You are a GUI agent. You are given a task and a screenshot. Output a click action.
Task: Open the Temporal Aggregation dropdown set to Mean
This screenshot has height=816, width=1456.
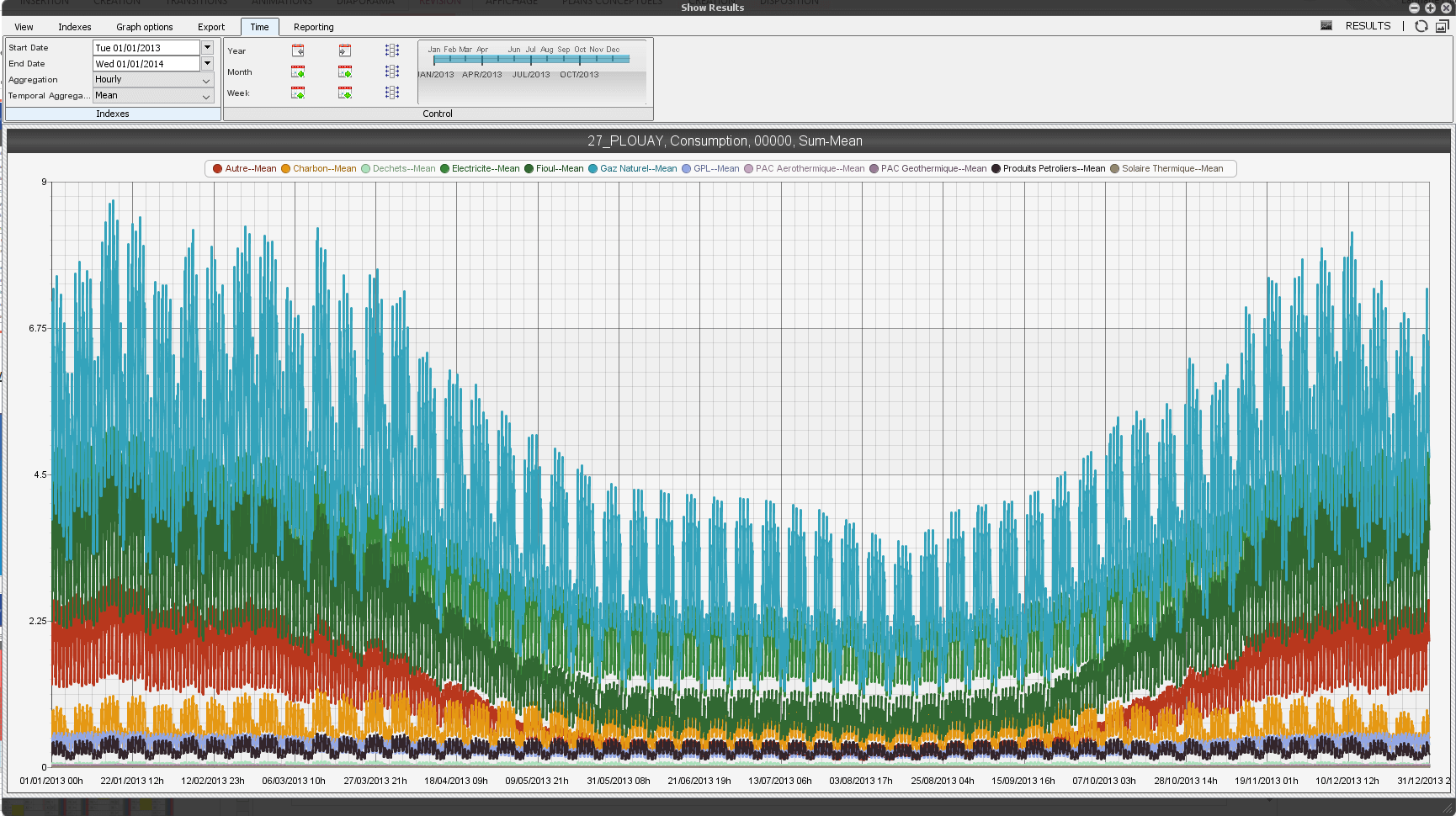pos(152,96)
